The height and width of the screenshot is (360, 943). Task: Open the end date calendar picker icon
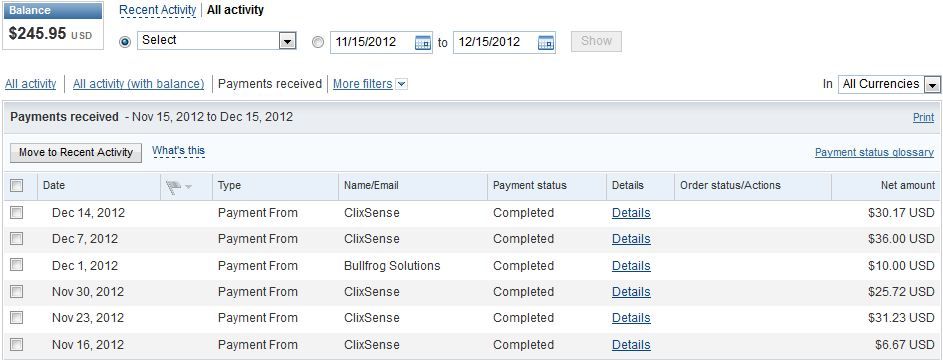click(546, 43)
